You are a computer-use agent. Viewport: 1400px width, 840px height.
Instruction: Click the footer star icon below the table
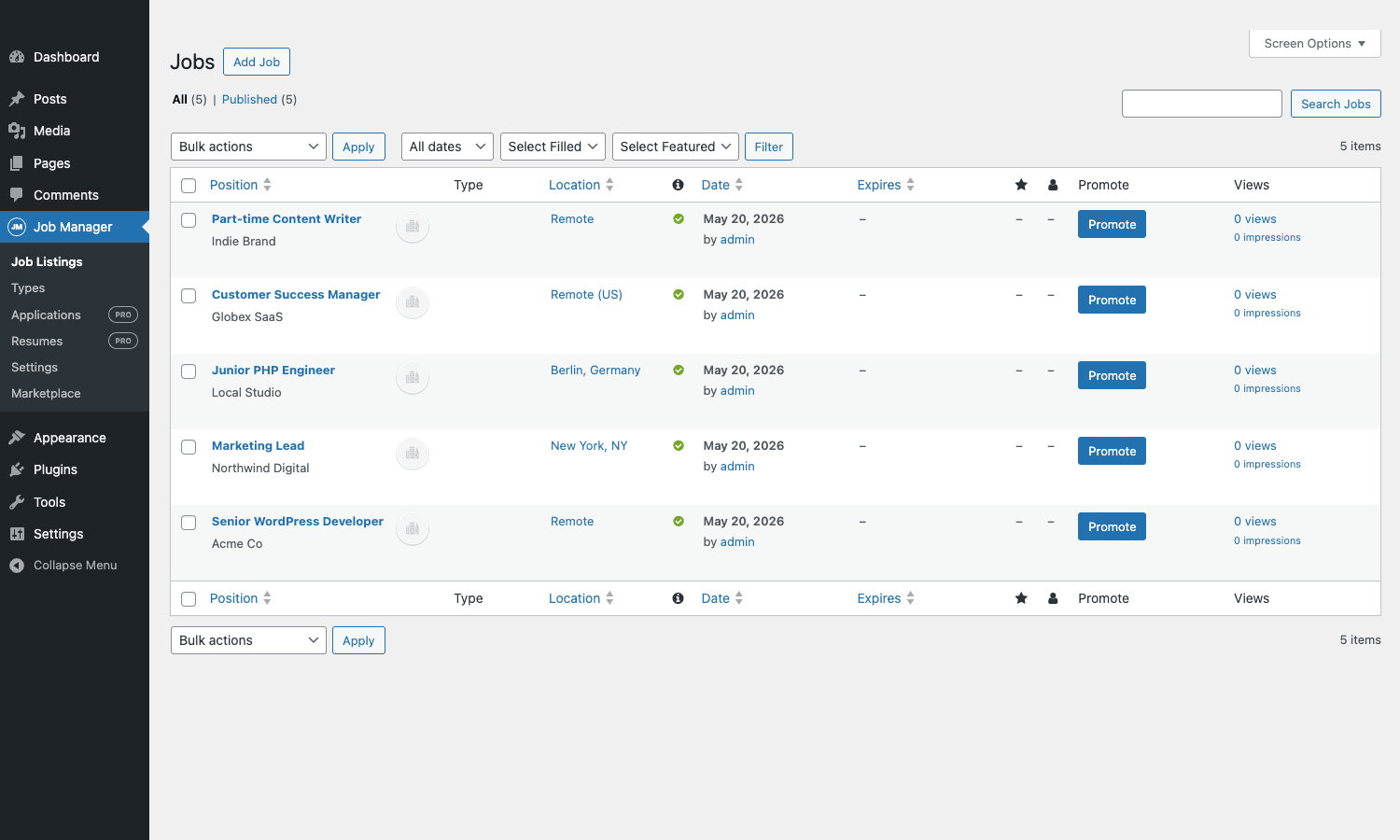click(x=1021, y=598)
